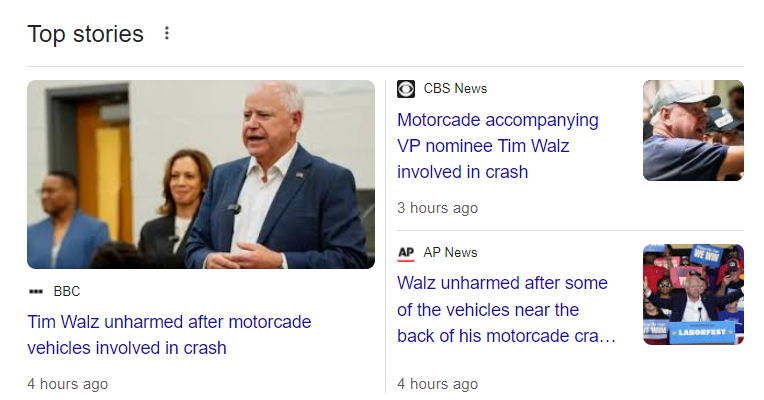Open BBC headline about Walz unharmed
The width and height of the screenshot is (764, 400).
[169, 335]
